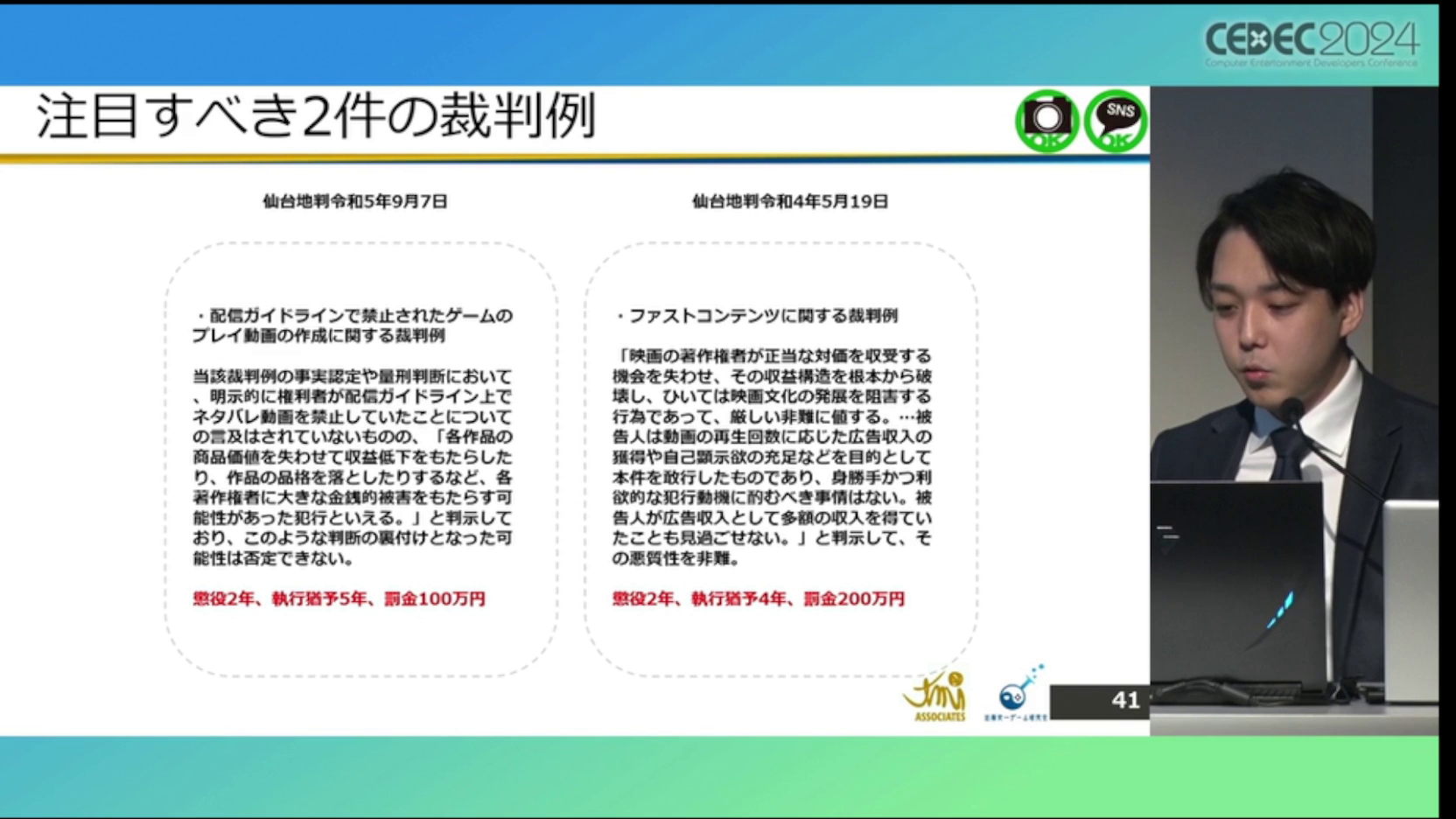Click the right paragraph starting 映画の著作権者が
1456x819 pixels.
click(772, 457)
